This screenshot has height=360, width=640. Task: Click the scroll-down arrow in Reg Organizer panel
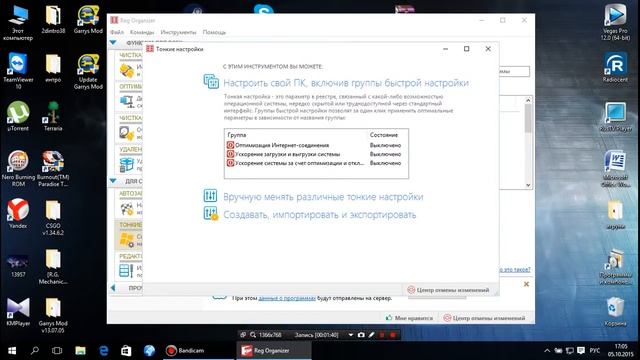[x=528, y=185]
